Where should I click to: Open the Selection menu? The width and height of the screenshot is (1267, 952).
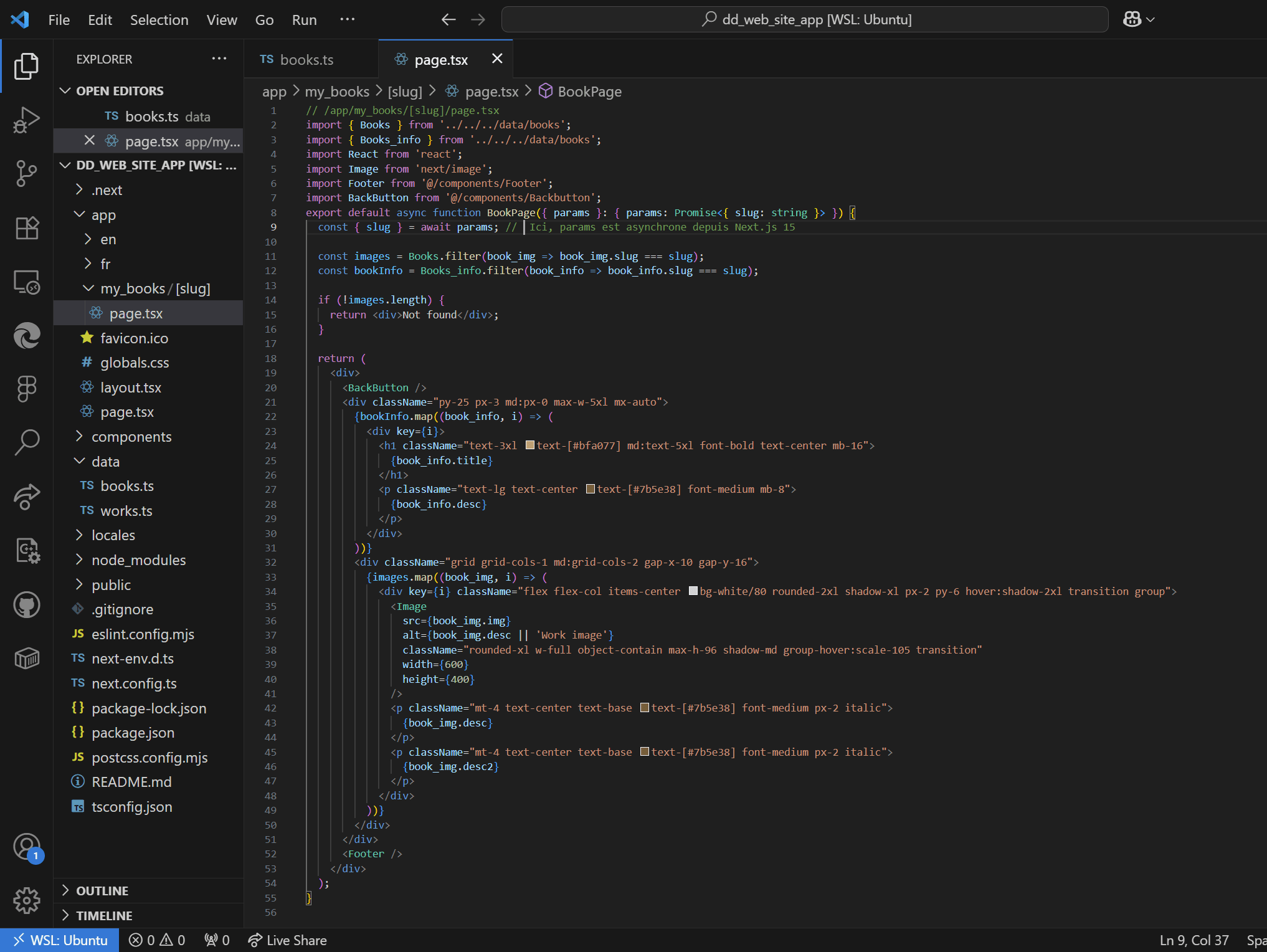coord(159,19)
